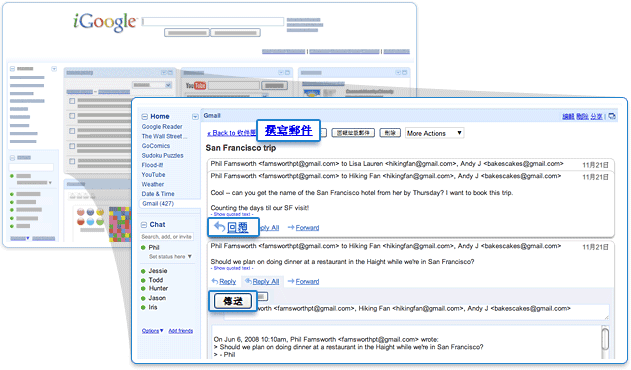Click Phil's green status dot
631x370 pixels.
(x=143, y=248)
